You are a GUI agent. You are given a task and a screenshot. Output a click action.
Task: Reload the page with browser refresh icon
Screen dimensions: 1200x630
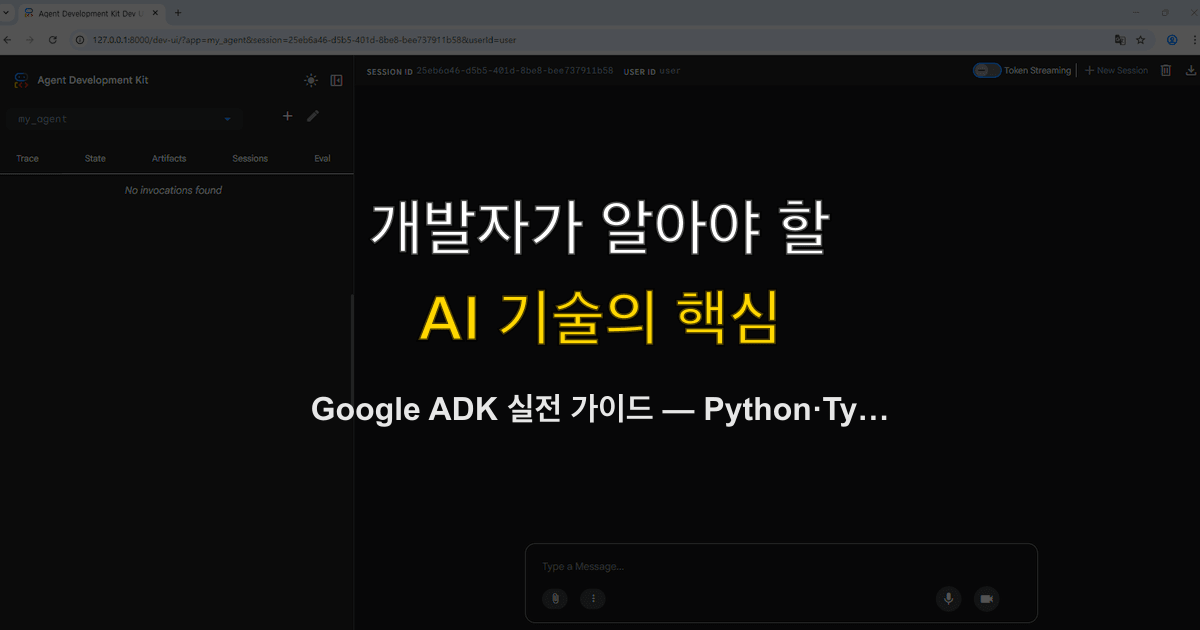53,40
